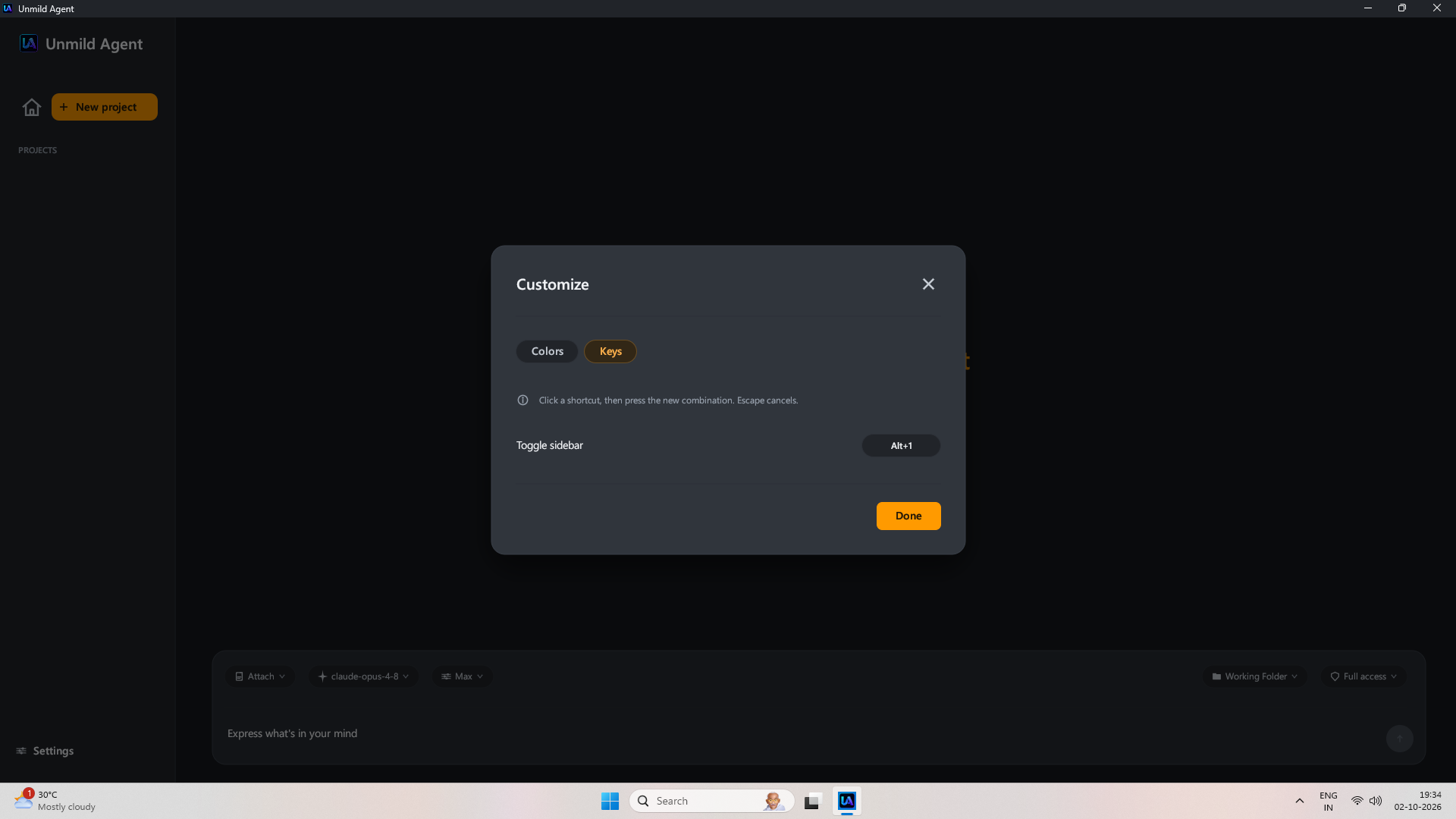Open the weather widget

tap(55, 801)
